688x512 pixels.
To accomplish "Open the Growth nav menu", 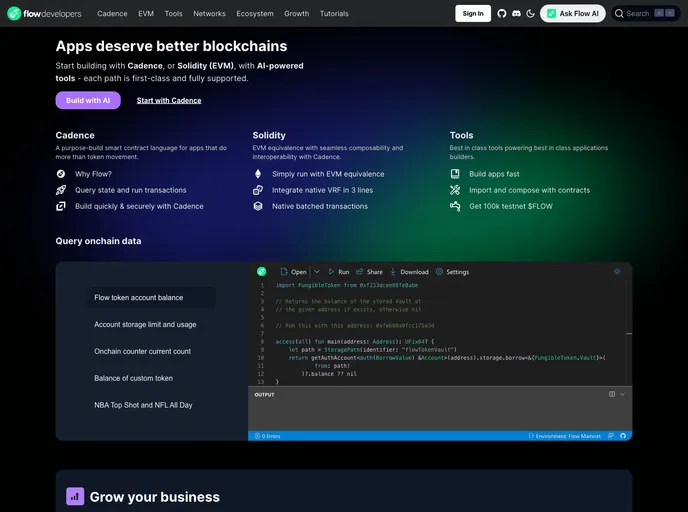I will (x=297, y=14).
